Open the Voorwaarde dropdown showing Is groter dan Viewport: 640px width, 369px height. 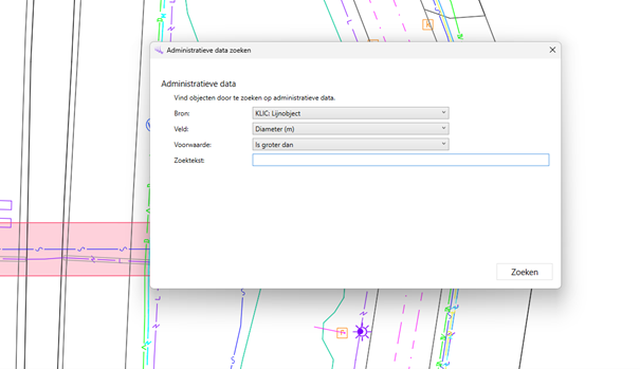(x=351, y=144)
